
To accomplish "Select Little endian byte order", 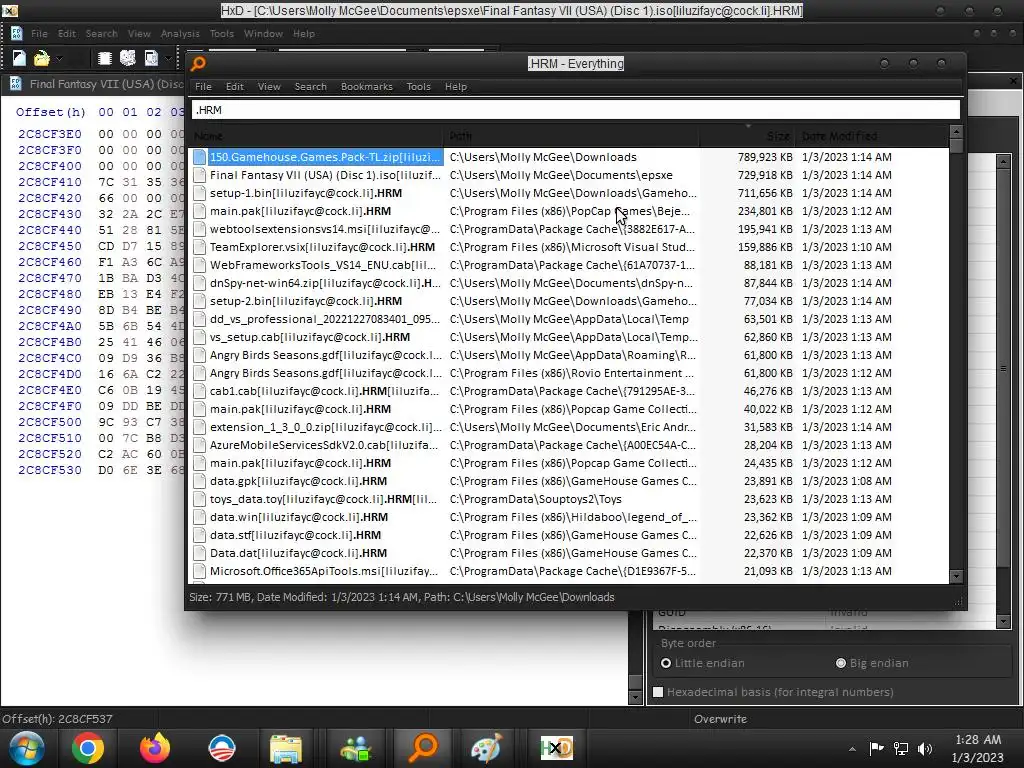I will [x=702, y=663].
